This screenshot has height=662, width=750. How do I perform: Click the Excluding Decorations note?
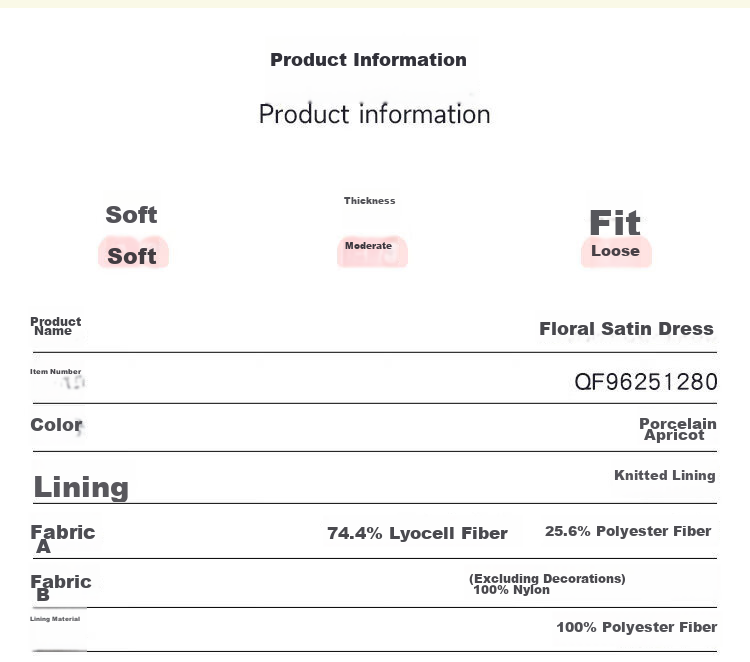coord(547,578)
